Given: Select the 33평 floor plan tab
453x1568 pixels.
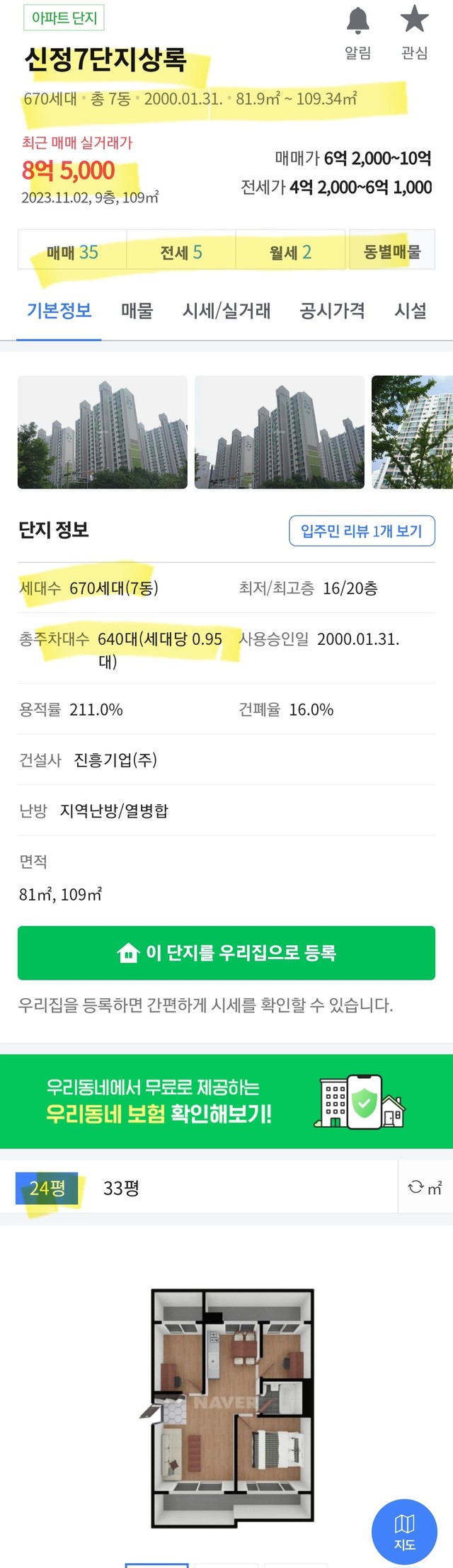Looking at the screenshot, I should tap(121, 1188).
